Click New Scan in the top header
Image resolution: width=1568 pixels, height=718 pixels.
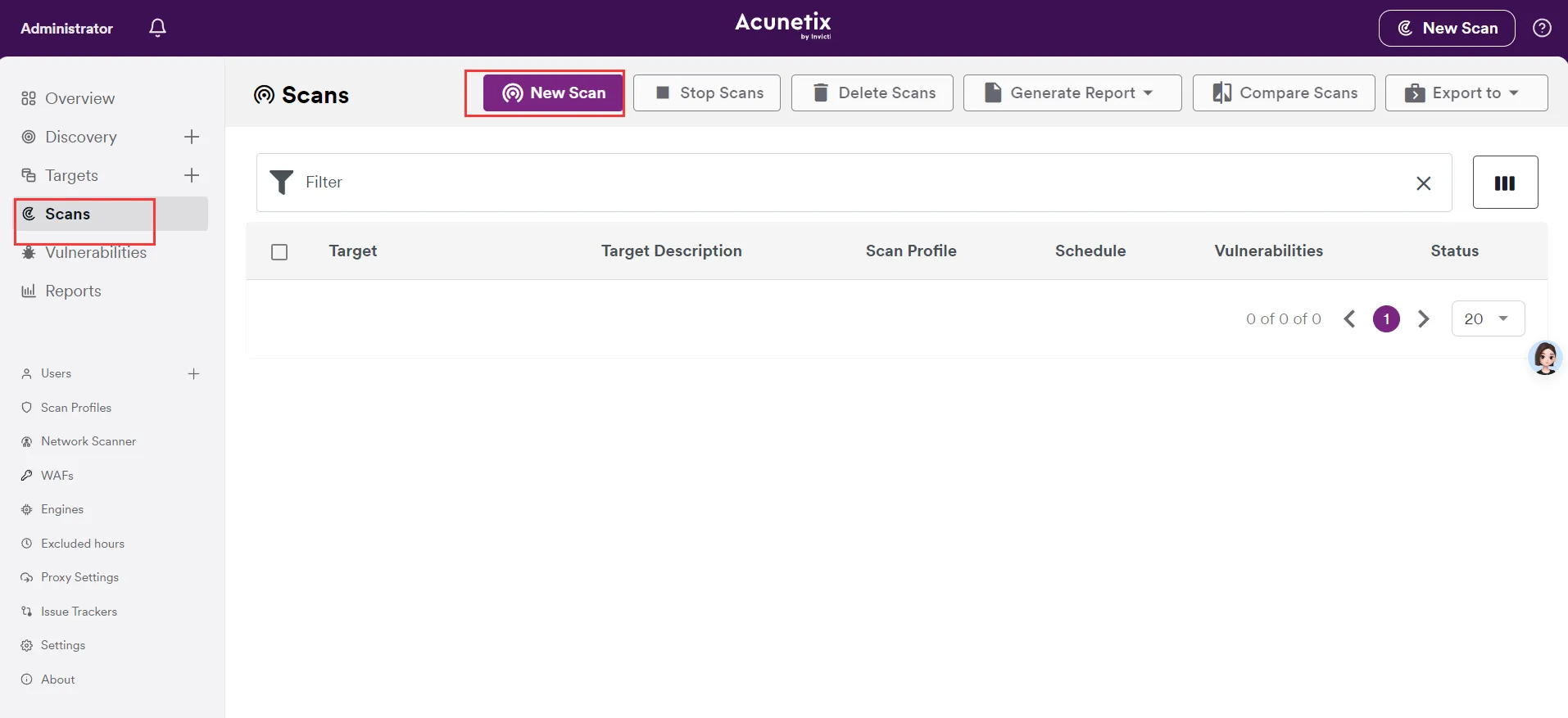(1447, 28)
